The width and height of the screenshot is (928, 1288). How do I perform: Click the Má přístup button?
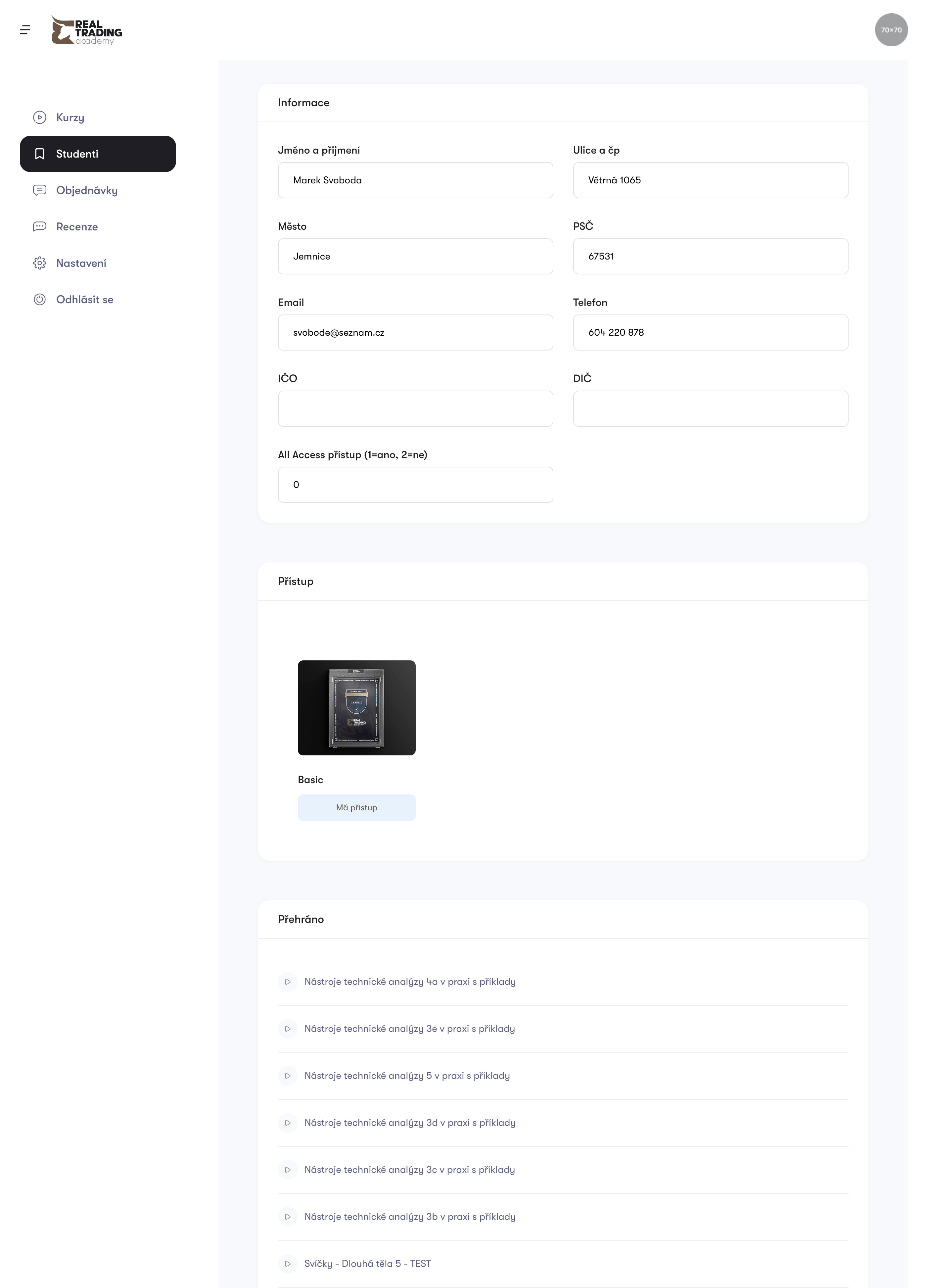357,808
